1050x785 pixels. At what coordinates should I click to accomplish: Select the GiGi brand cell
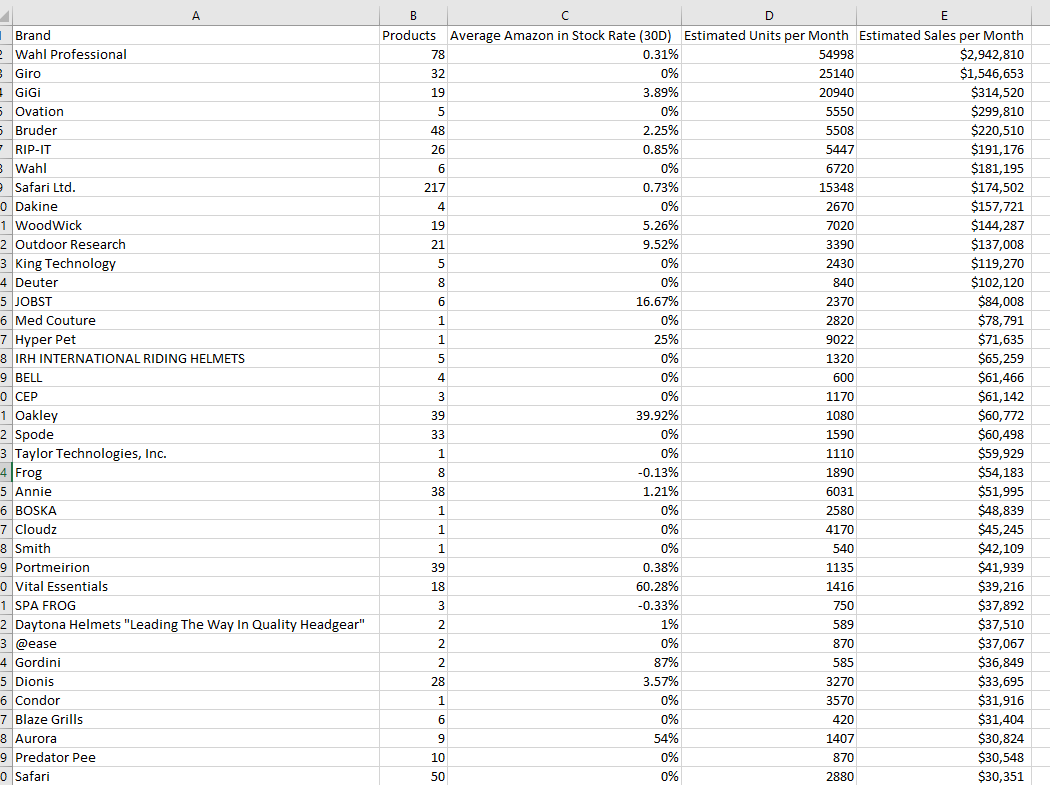pos(196,92)
